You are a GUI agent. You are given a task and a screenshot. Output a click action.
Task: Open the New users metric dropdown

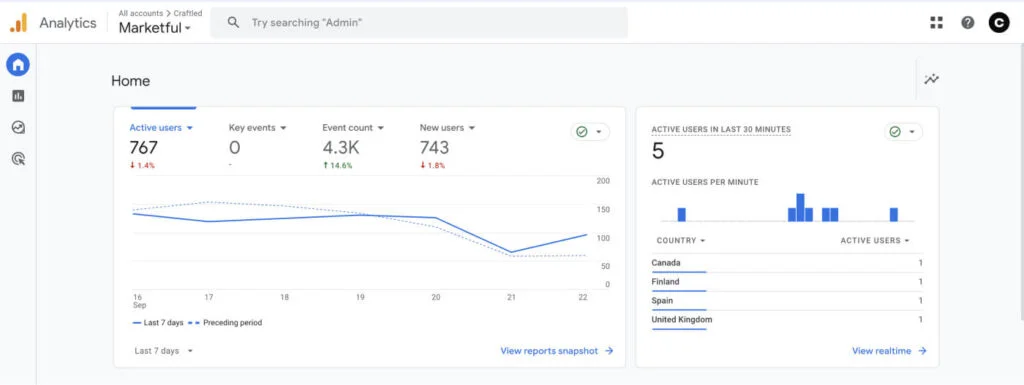coord(447,128)
